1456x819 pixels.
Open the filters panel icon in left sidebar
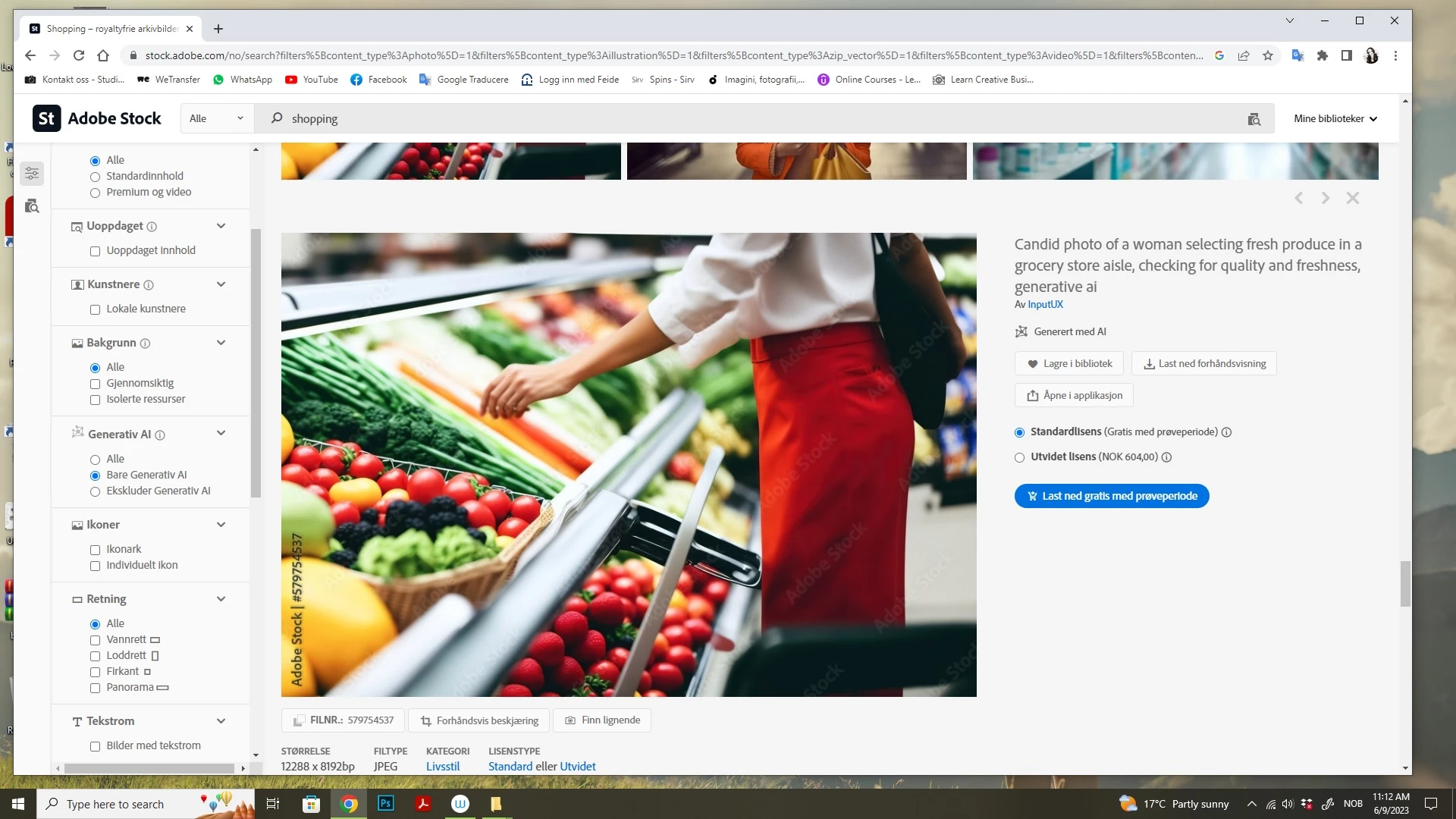coord(32,174)
